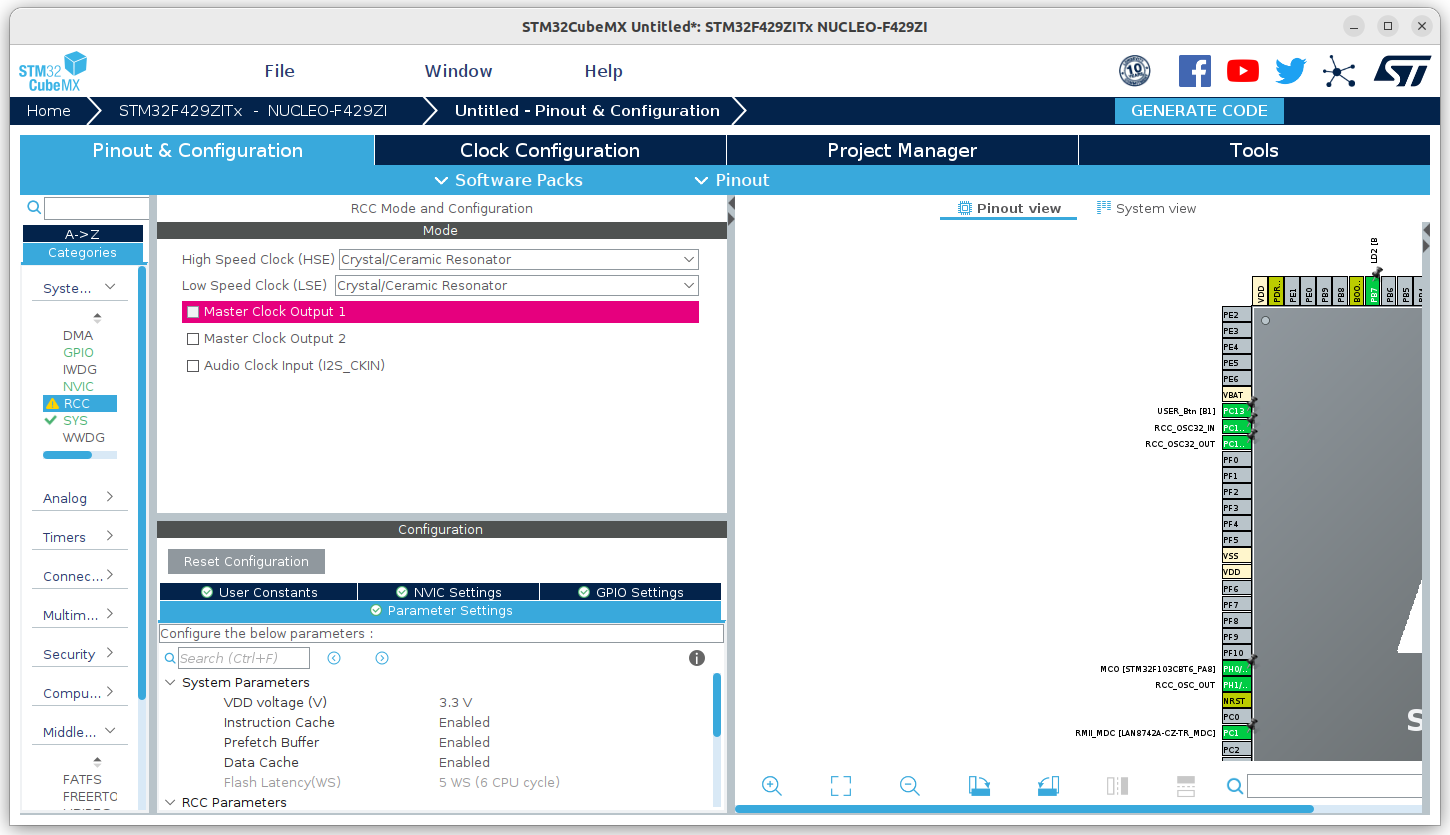Rotate chip counter-clockwise in pinout view
Image resolution: width=1450 pixels, height=835 pixels.
pos(1048,786)
